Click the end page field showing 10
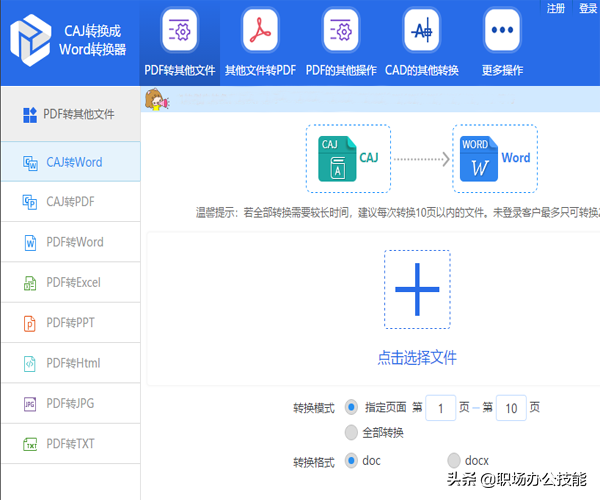 pyautogui.click(x=511, y=408)
